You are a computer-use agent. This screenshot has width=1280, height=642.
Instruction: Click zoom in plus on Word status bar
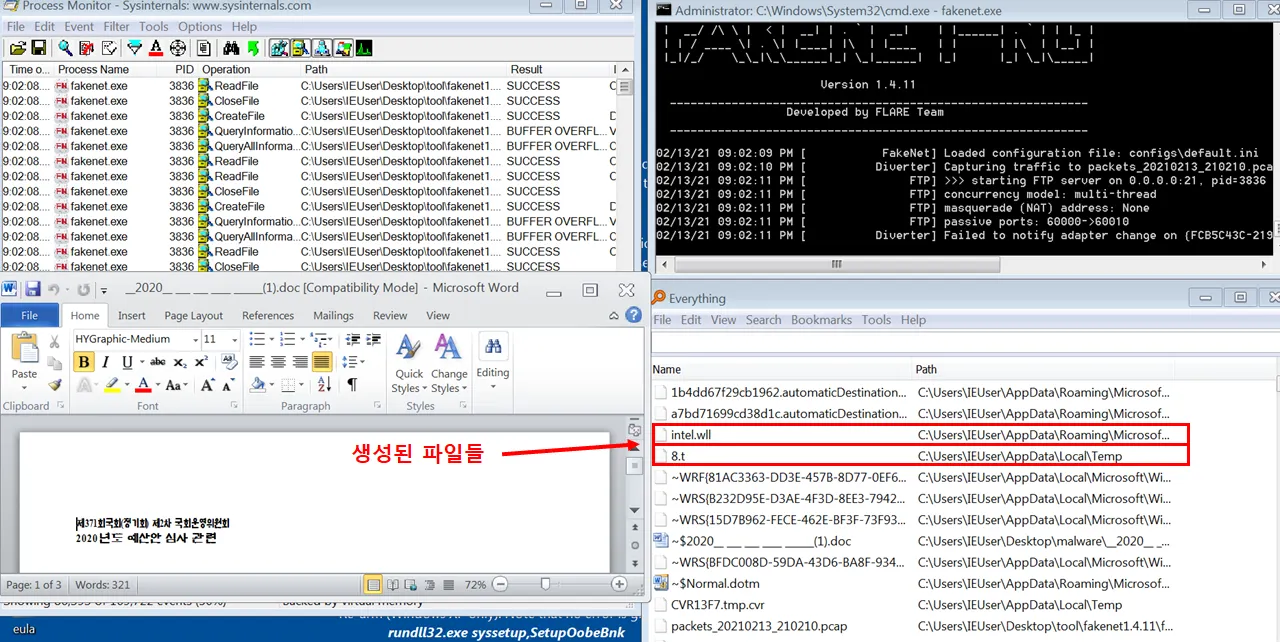(619, 584)
